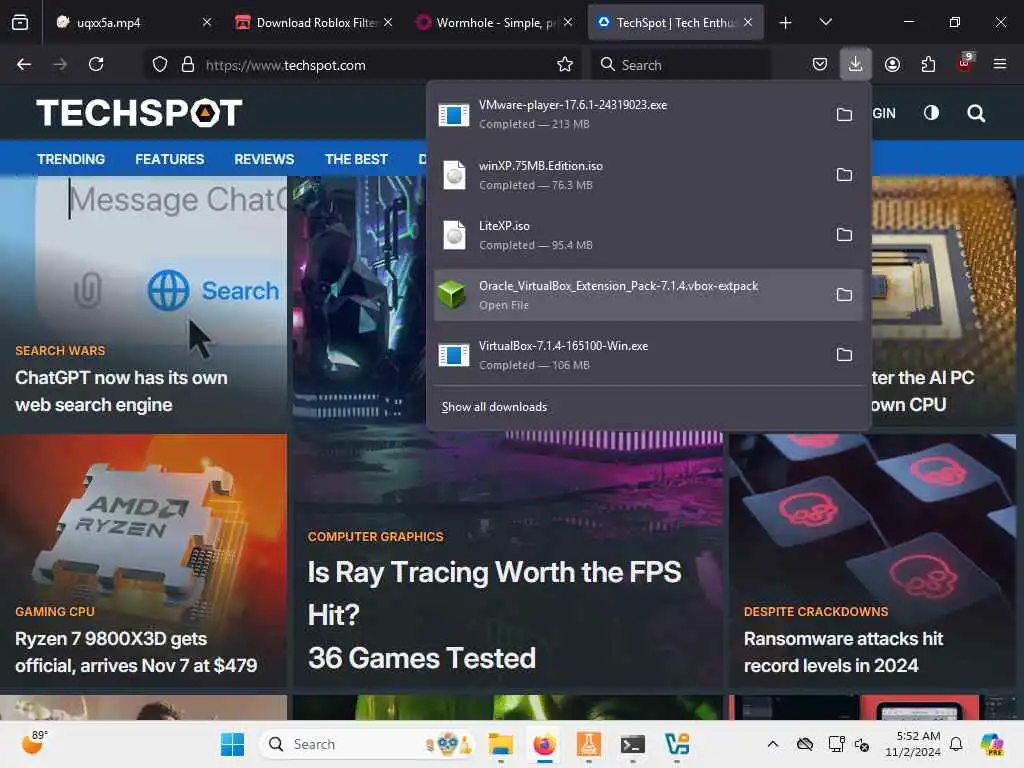Open tracking protection shield icon
1024x768 pixels.
coord(160,64)
